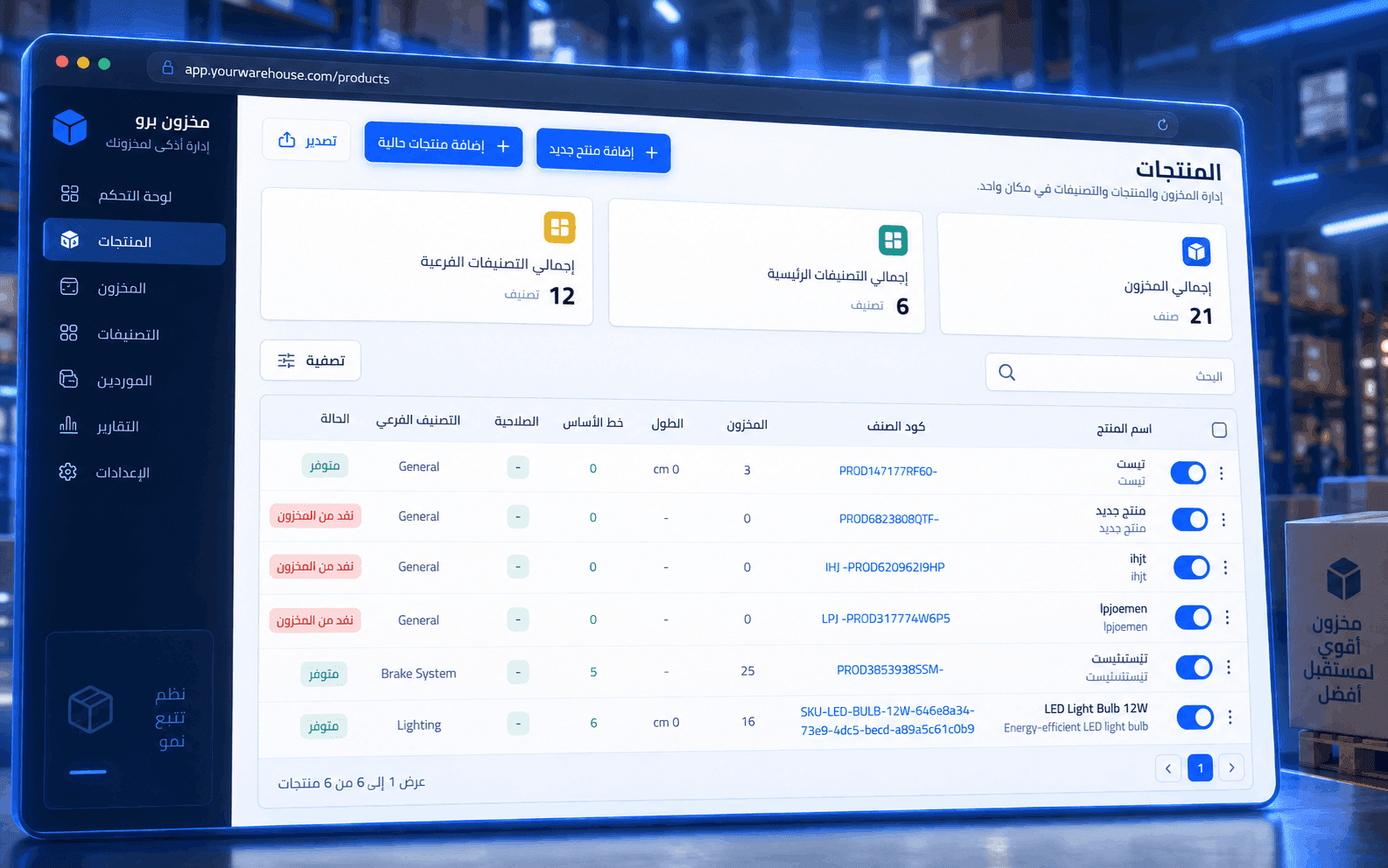Toggle the LED Light Bulb 12W switch
The height and width of the screenshot is (868, 1388).
tap(1195, 717)
